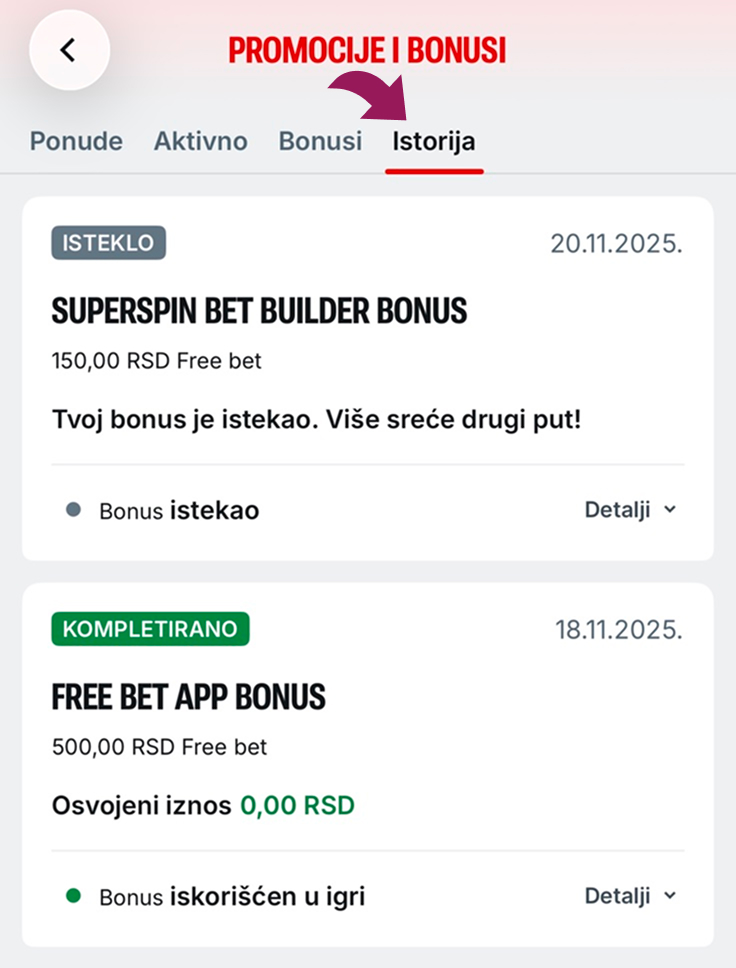Click the ISTEKLO status badge
Screen dimensions: 736x968
tap(109, 243)
